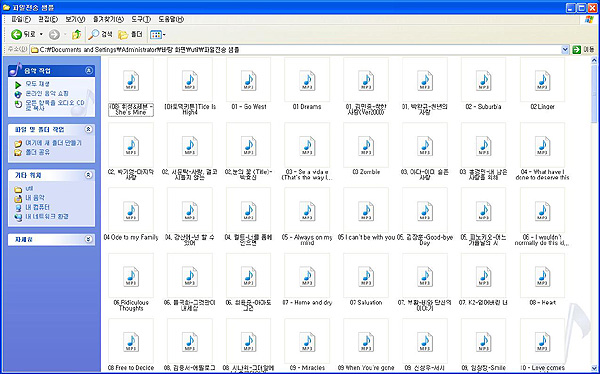Click the 모두 재생 play all link
This screenshot has width=600, height=374.
click(37, 84)
